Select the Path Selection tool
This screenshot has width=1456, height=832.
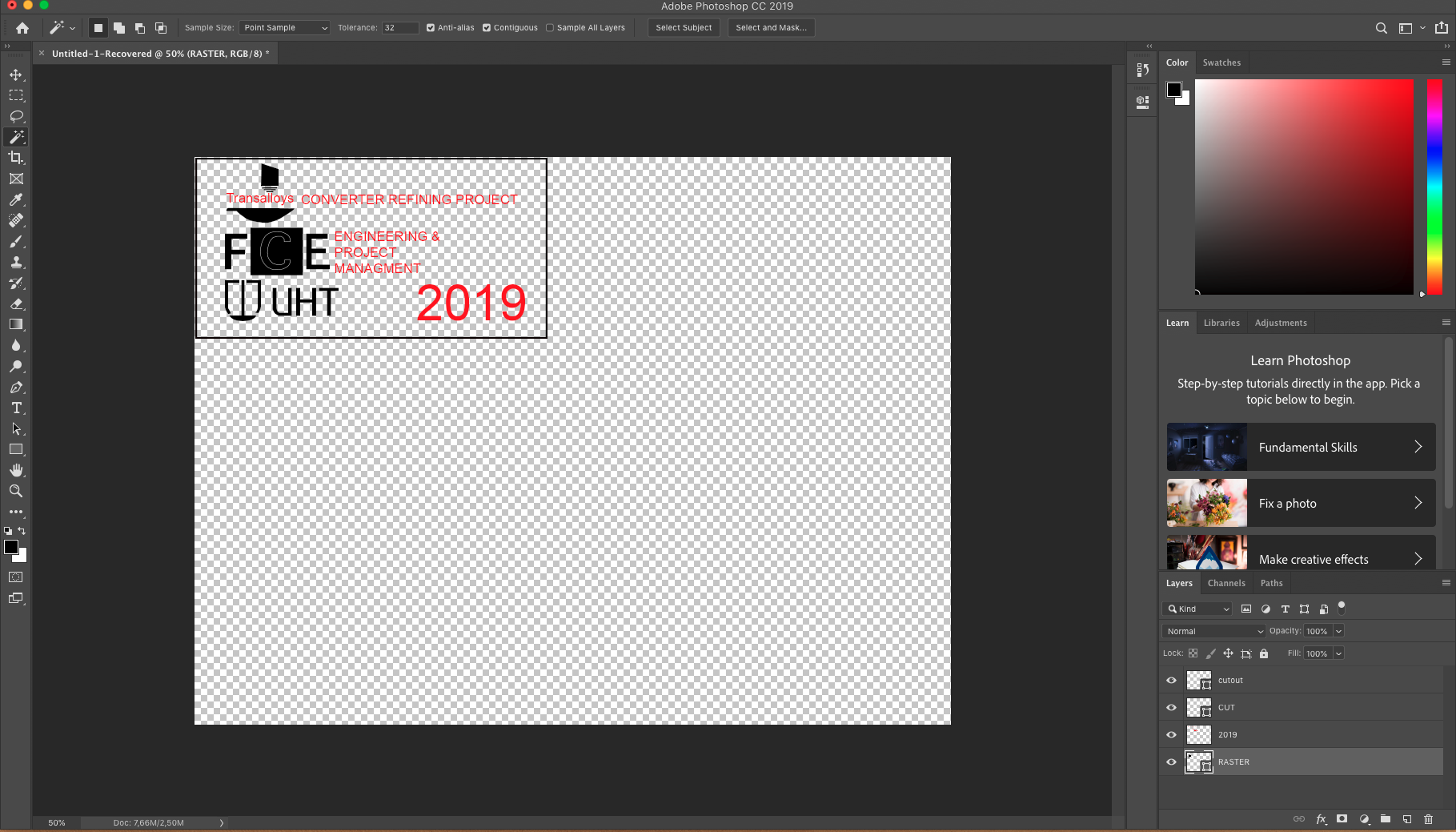[16, 428]
